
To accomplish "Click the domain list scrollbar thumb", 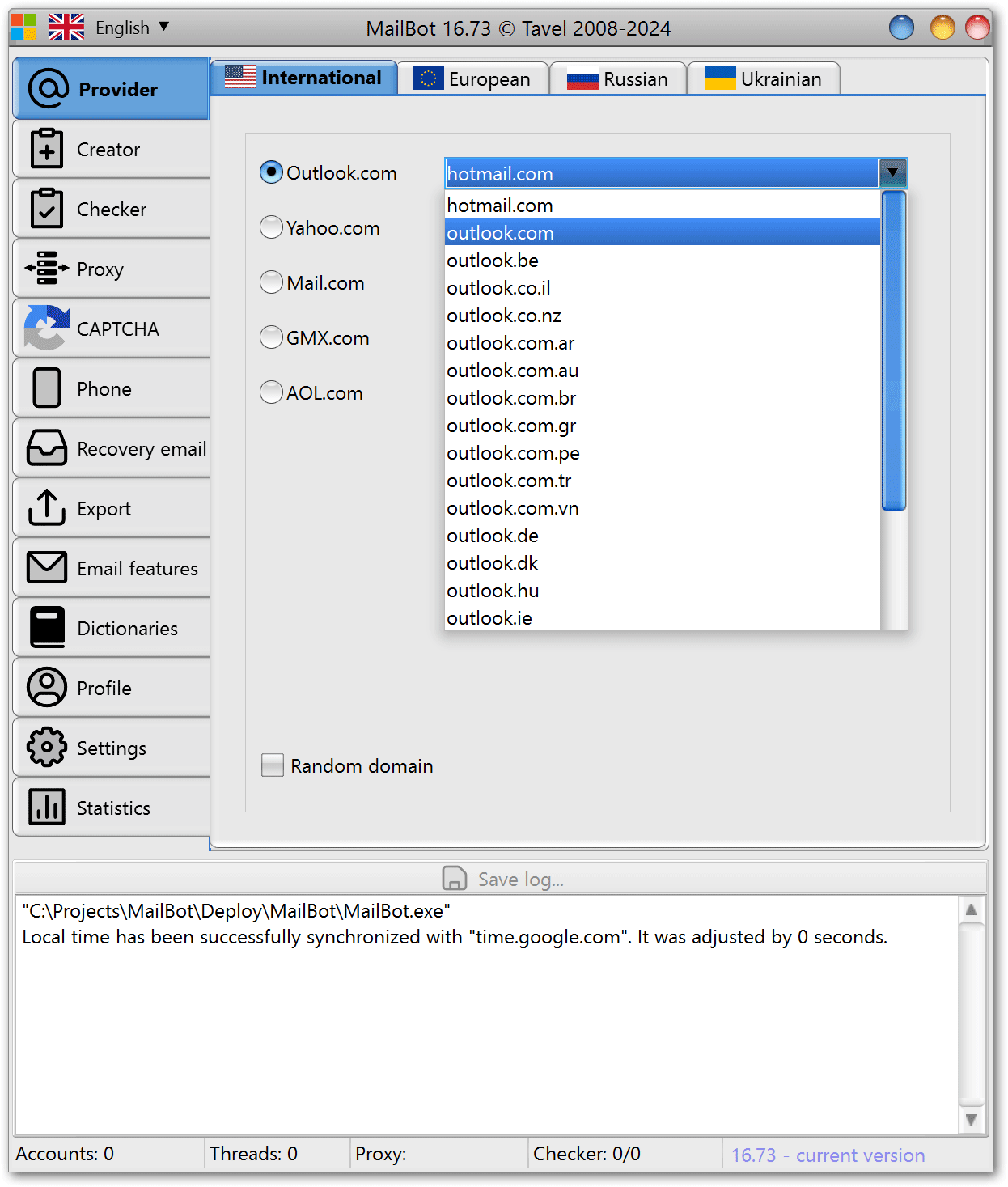I will 893,350.
